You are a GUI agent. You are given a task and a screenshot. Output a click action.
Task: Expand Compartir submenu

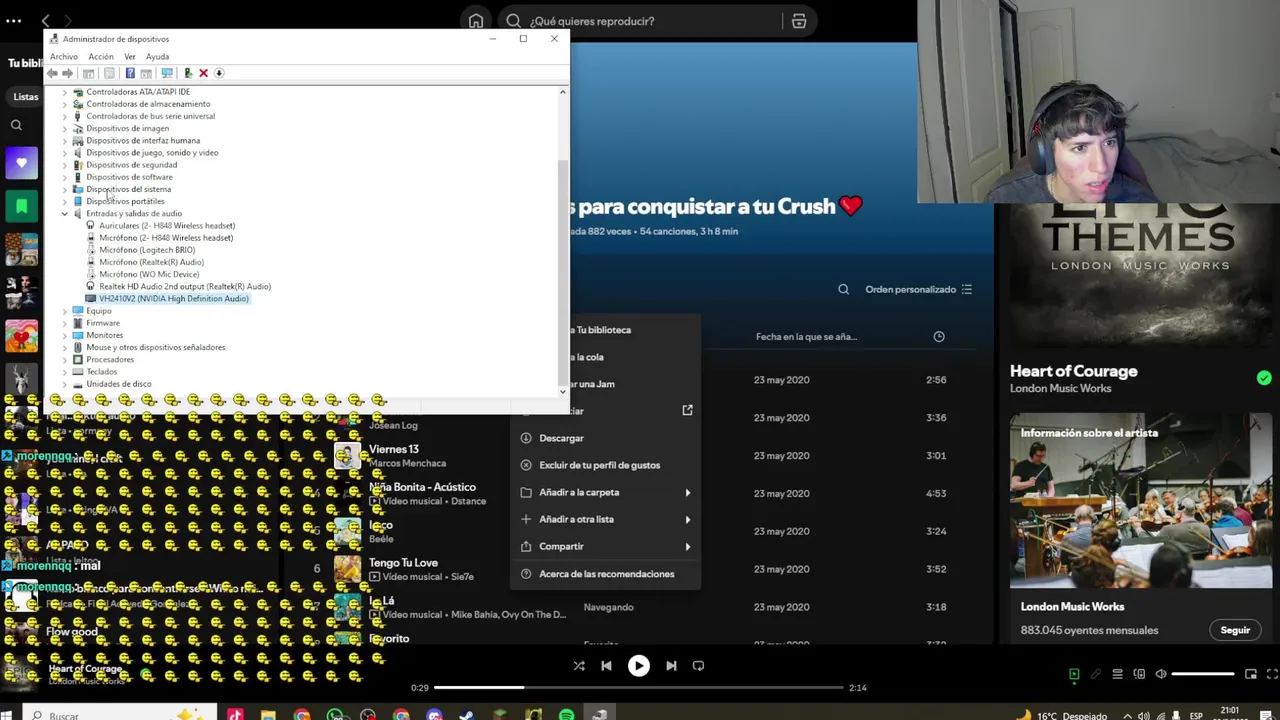[606, 546]
